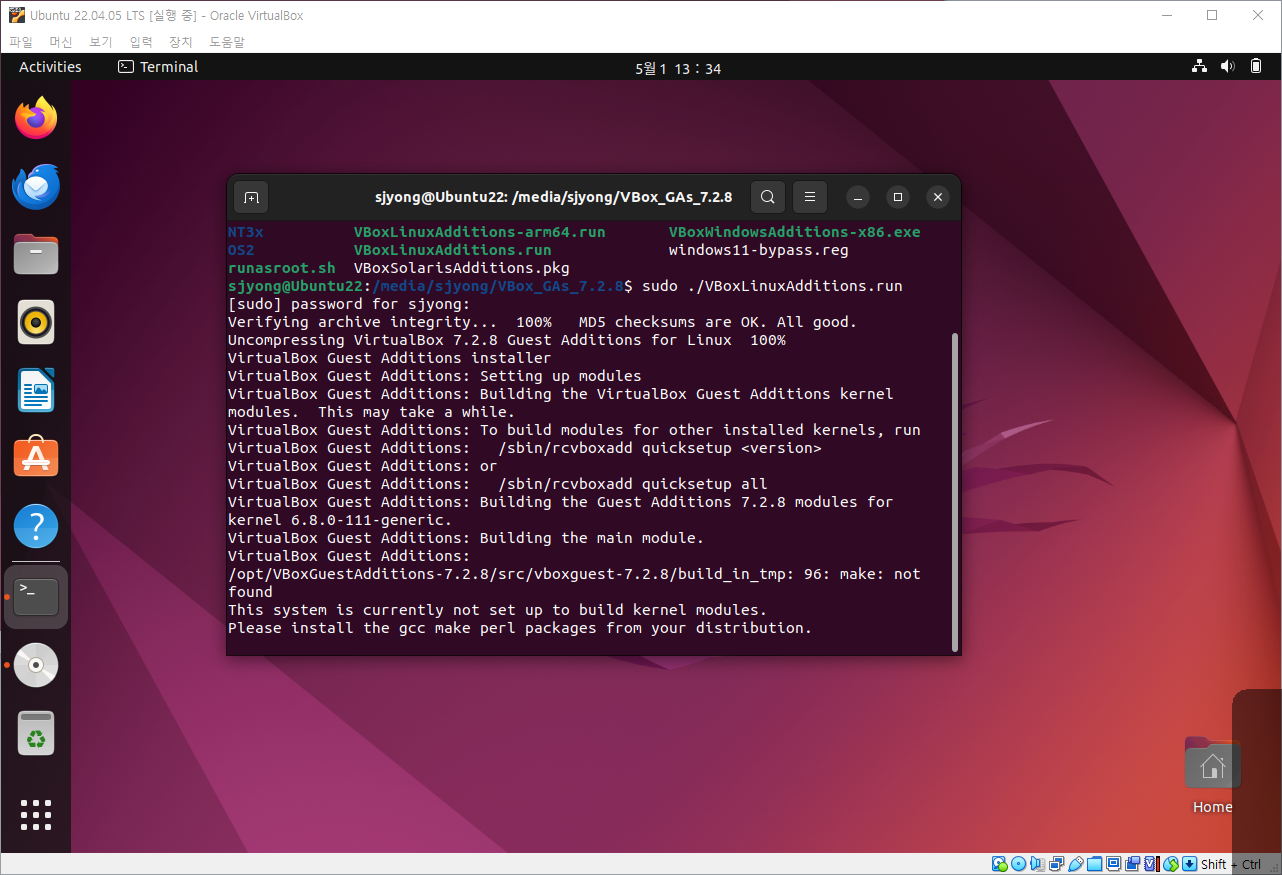Screen dimensions: 1282x875
Task: Click VirtualBox recording status icon
Action: click(x=1133, y=864)
